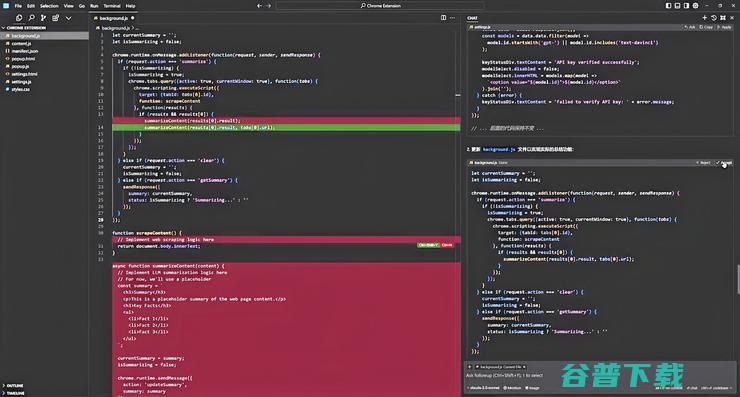Open the claude-3.5-sonnet model dropdown
The width and height of the screenshot is (740, 397).
484,388
